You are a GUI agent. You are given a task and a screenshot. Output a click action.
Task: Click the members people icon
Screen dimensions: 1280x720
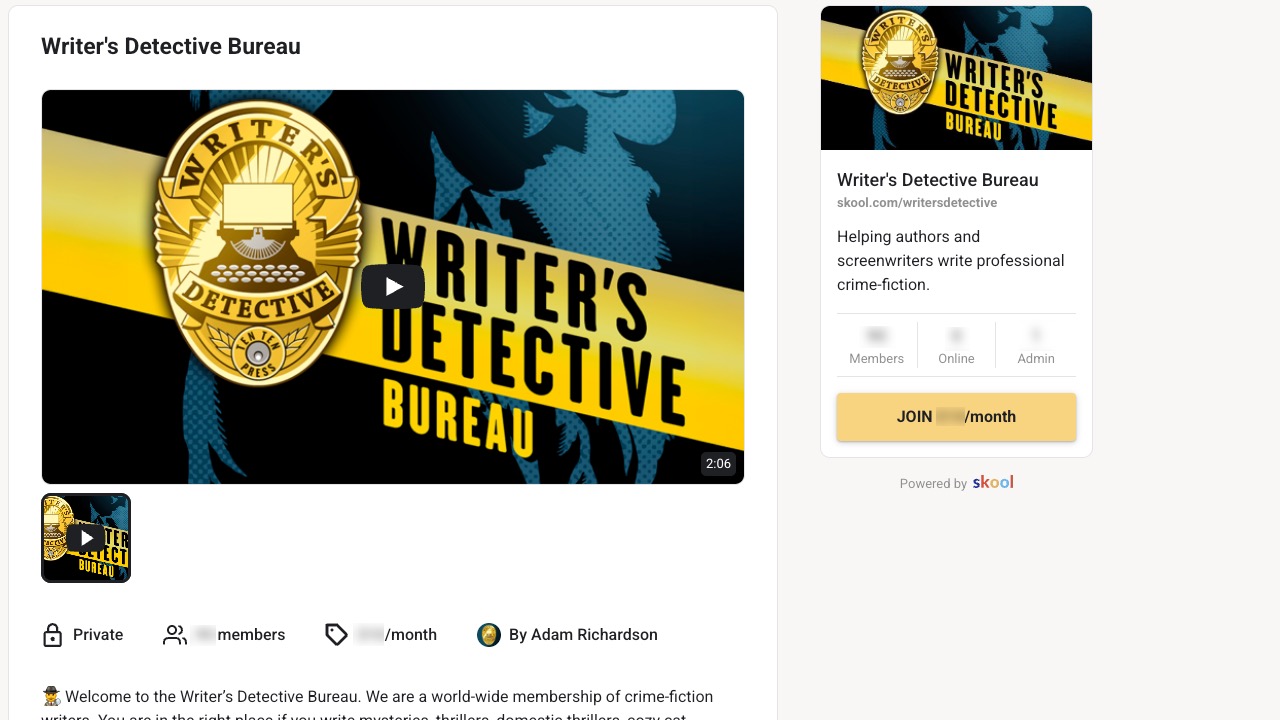coord(175,635)
